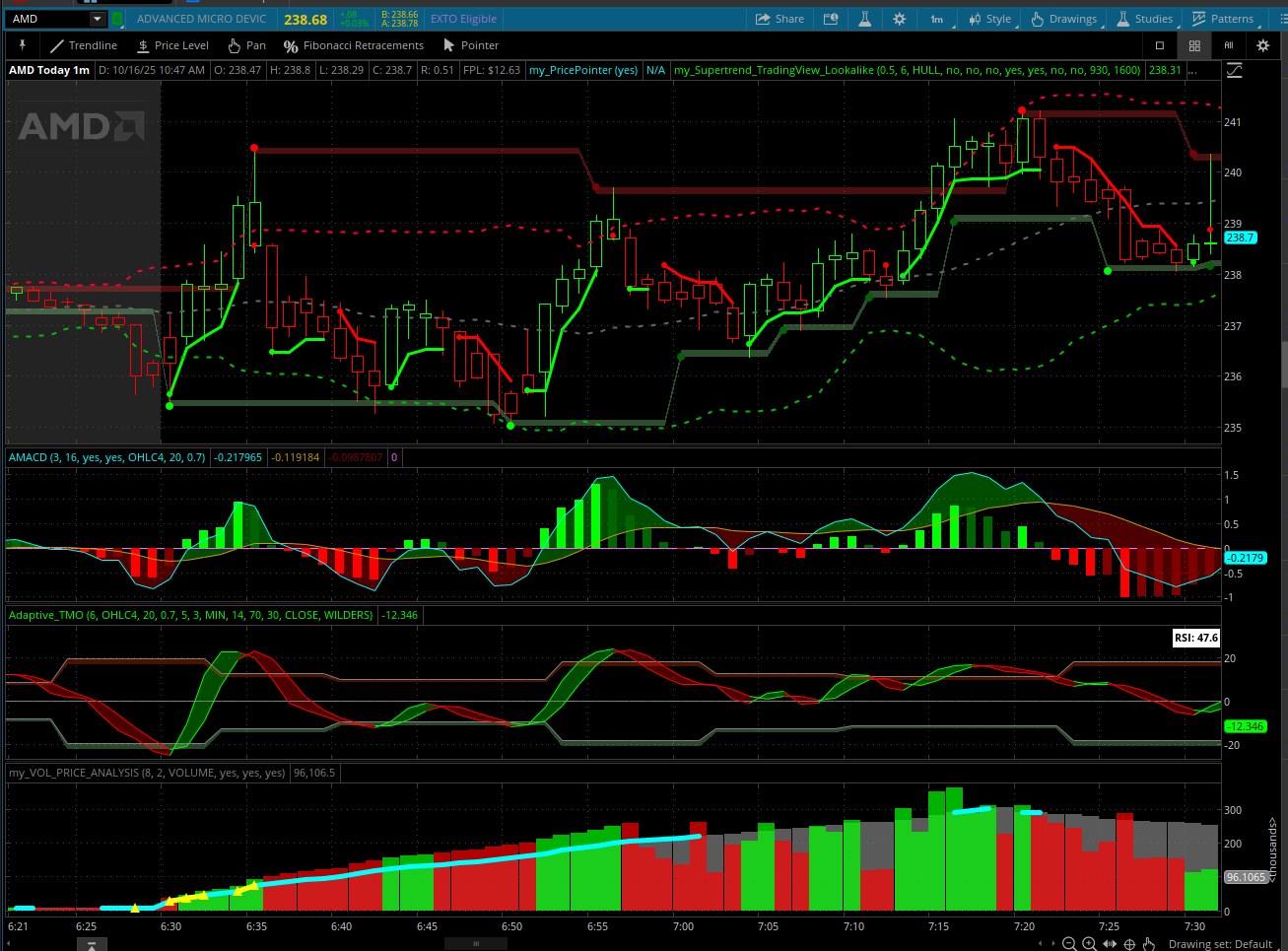Open chart settings gear in top toolbar

[x=899, y=19]
